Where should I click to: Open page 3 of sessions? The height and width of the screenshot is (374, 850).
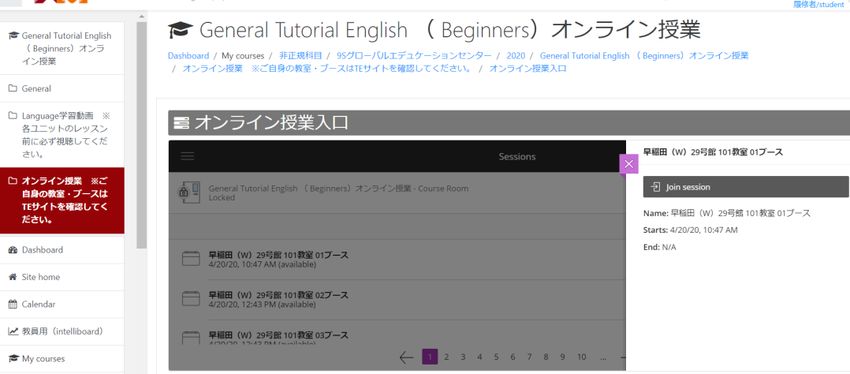point(463,357)
